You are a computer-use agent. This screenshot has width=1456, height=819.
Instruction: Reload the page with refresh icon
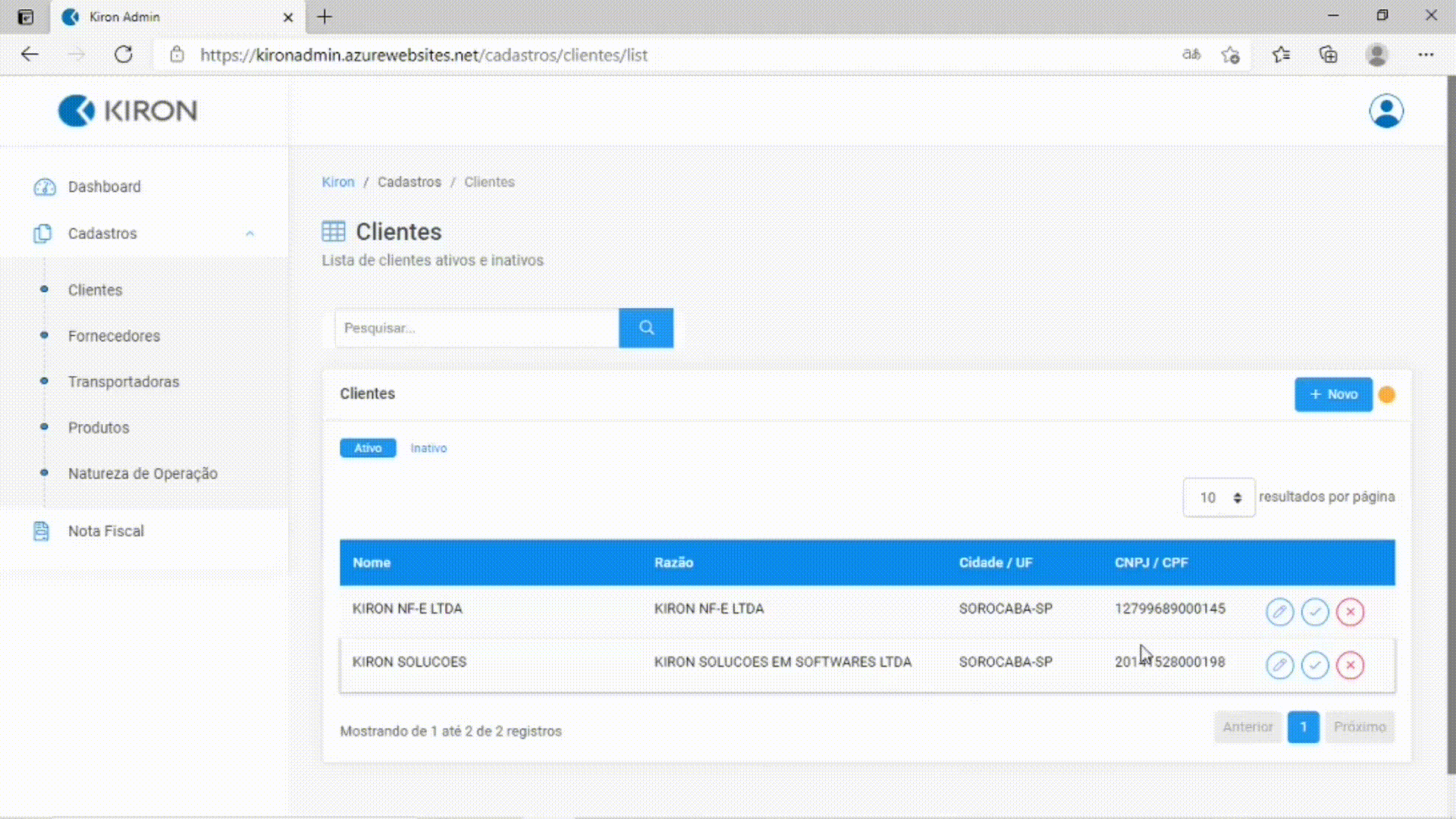pyautogui.click(x=123, y=55)
